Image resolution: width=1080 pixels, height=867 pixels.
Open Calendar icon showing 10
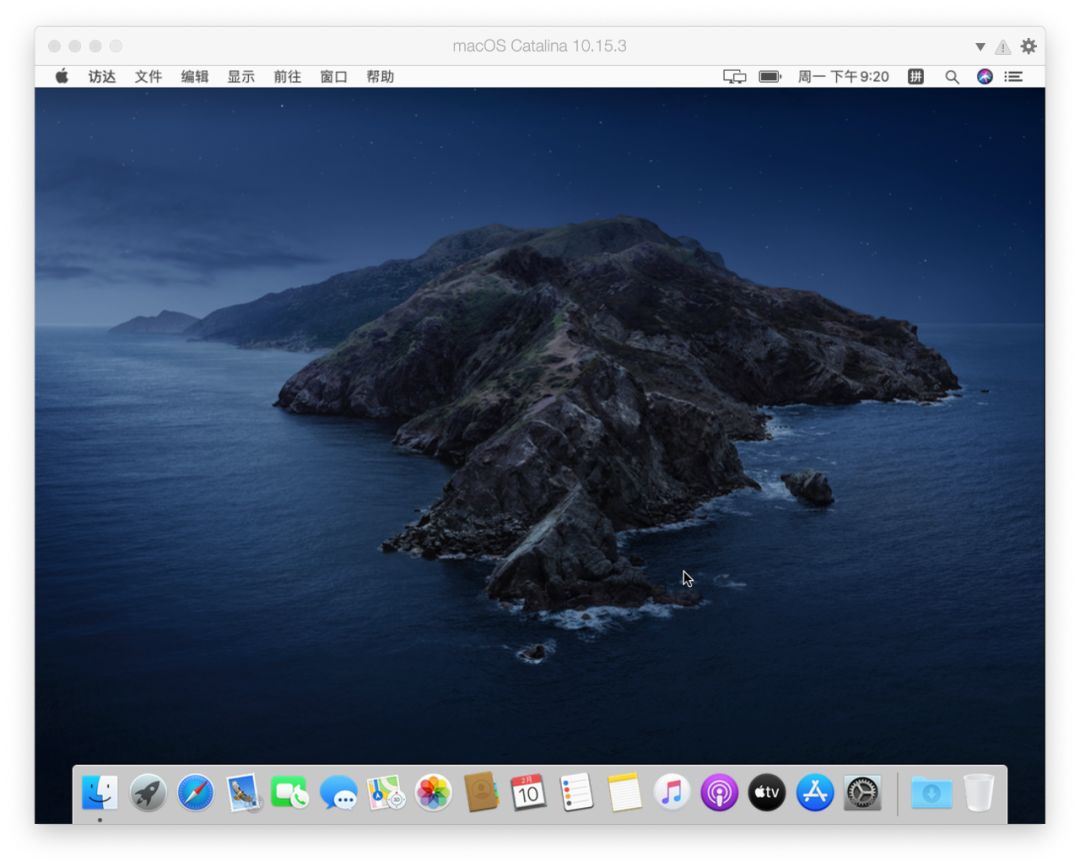tap(528, 792)
